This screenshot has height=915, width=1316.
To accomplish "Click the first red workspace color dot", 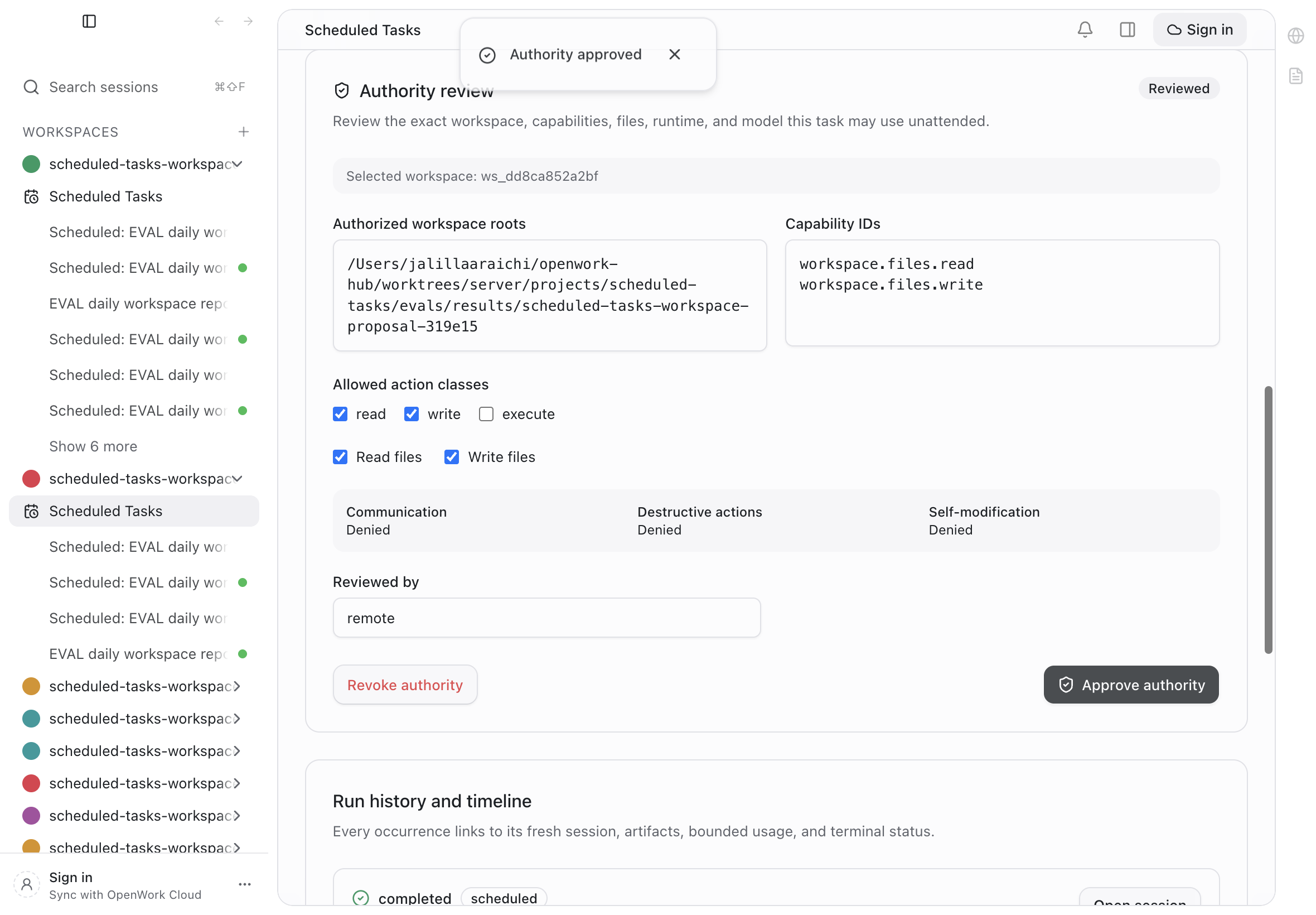I will tap(31, 478).
